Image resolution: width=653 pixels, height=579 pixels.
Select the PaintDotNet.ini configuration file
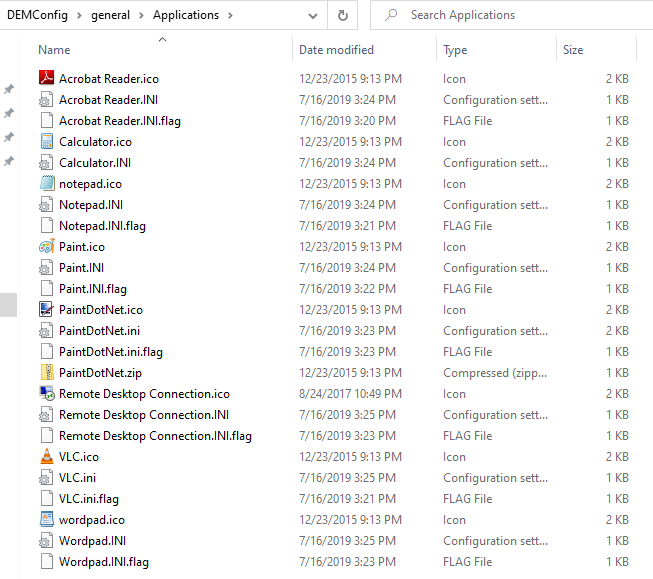pyautogui.click(x=99, y=331)
